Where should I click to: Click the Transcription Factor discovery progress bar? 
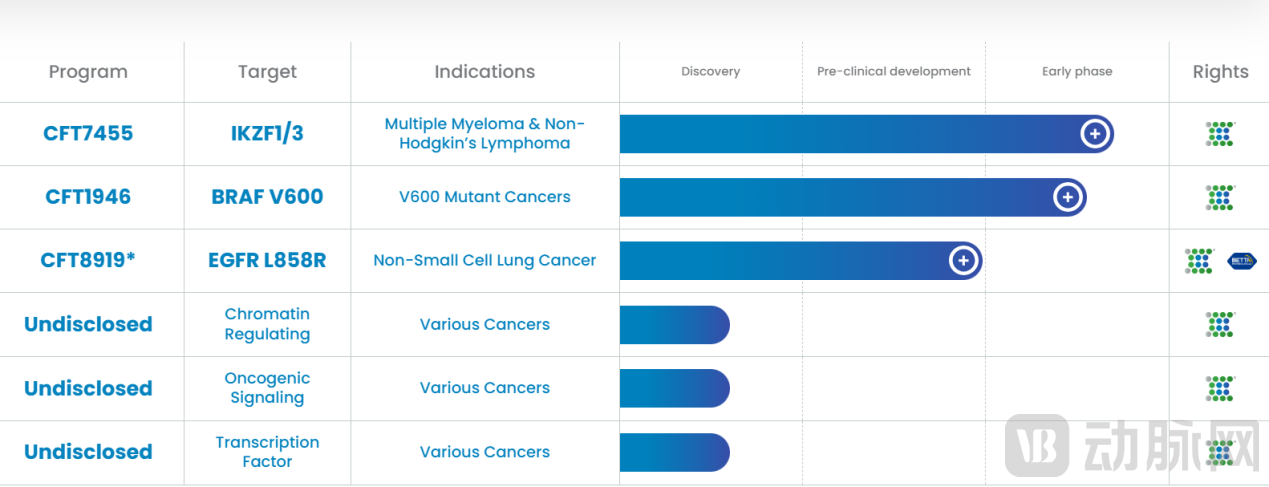[x=674, y=452]
